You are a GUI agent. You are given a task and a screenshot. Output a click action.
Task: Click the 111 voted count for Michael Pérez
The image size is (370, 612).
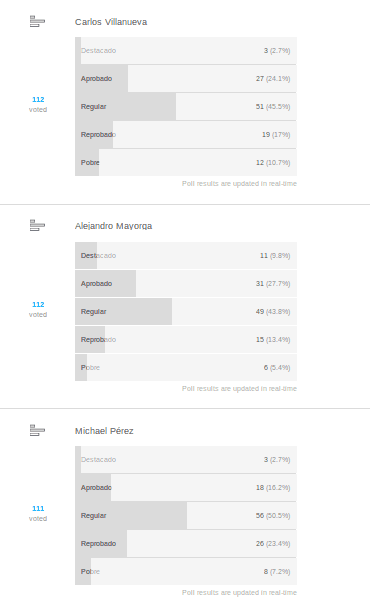tap(38, 513)
